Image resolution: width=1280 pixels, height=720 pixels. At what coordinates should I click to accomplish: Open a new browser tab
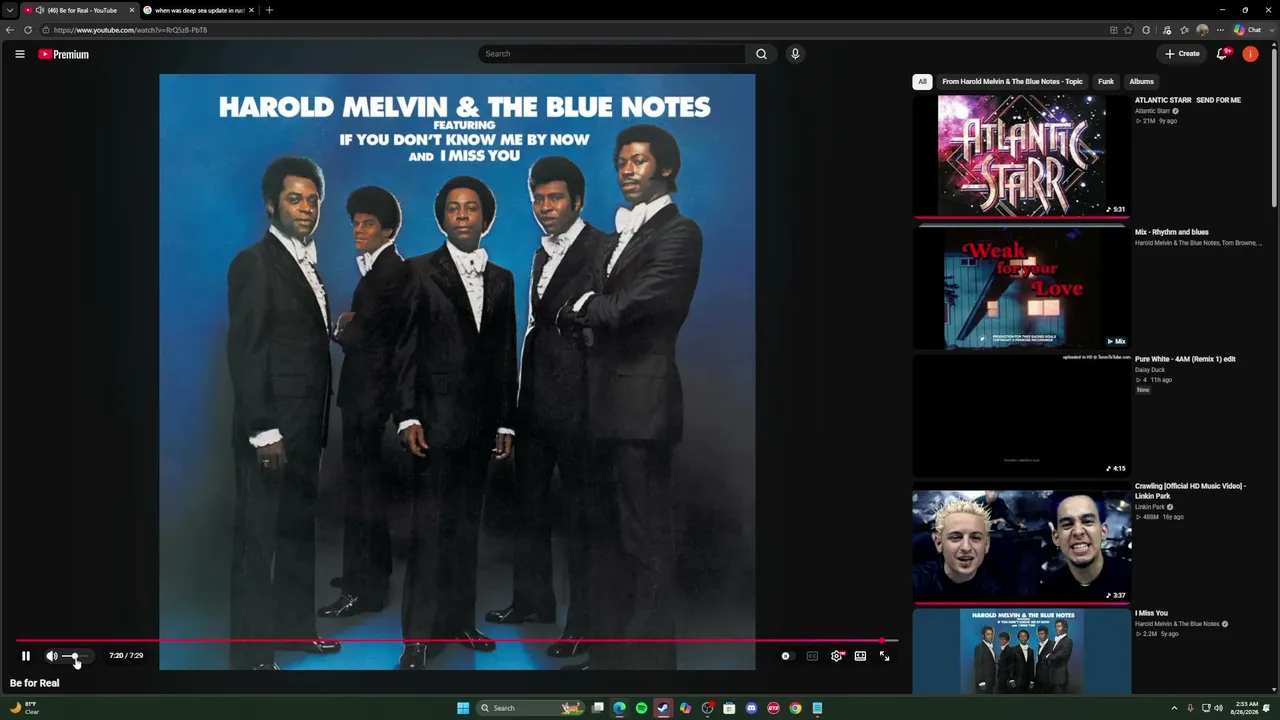pos(269,10)
